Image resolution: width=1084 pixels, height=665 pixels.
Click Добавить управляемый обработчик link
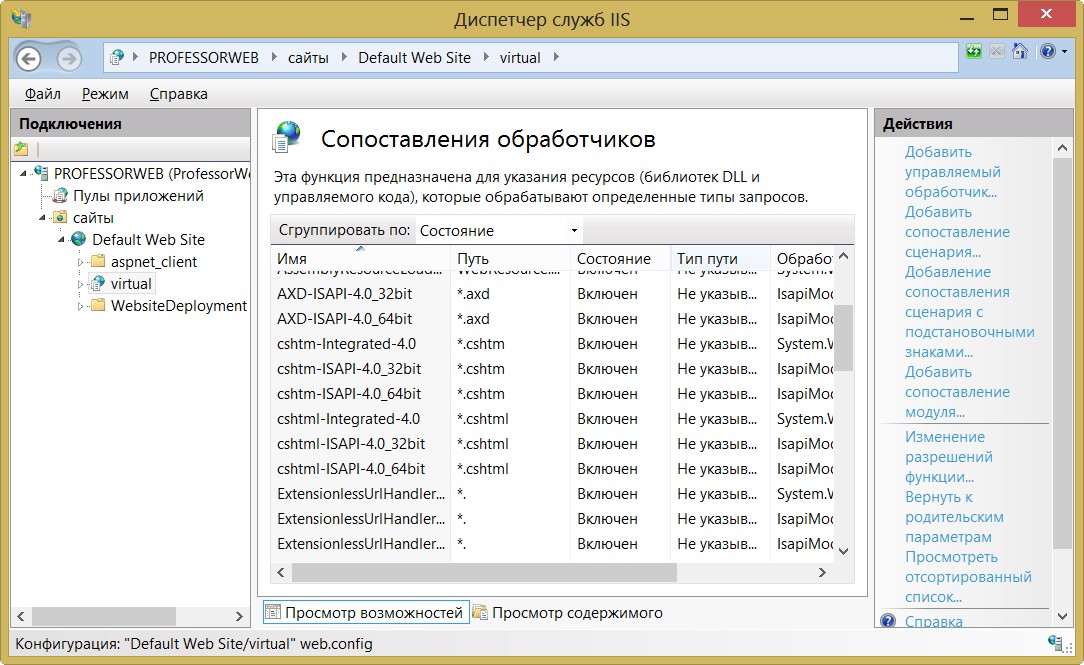tap(953, 171)
